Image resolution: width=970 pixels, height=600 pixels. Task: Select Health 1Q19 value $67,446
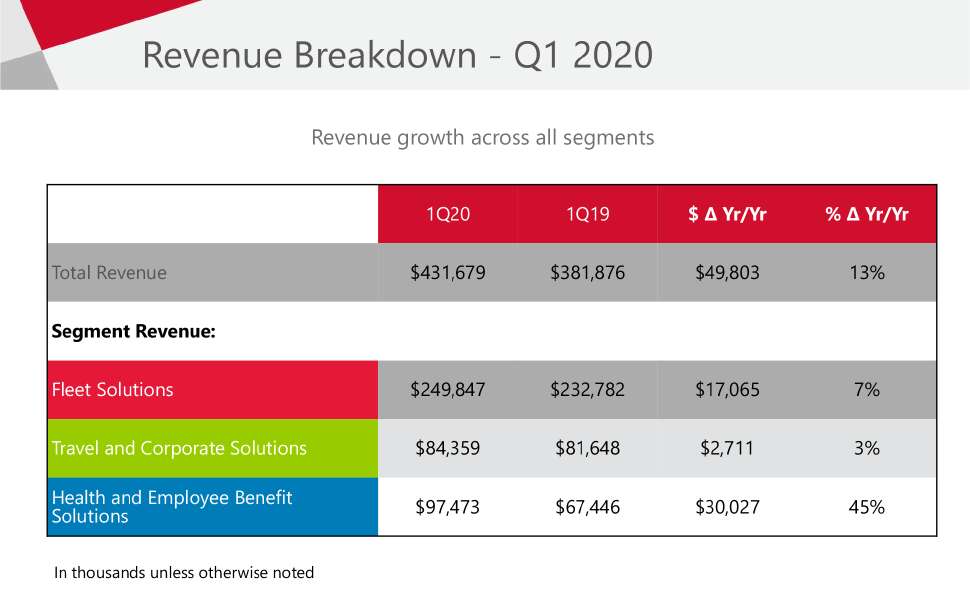(x=587, y=507)
